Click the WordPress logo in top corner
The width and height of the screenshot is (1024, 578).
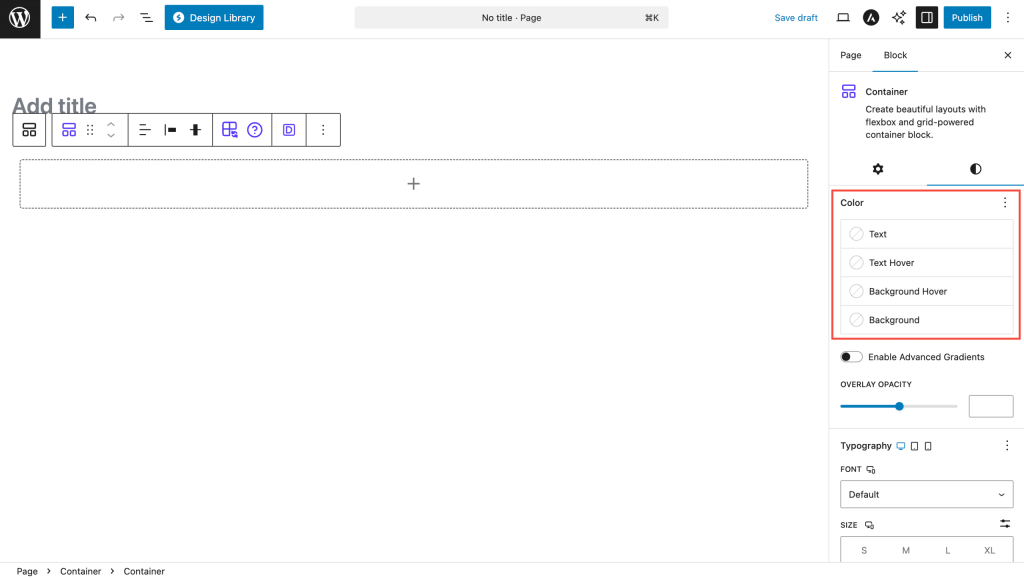[x=20, y=18]
